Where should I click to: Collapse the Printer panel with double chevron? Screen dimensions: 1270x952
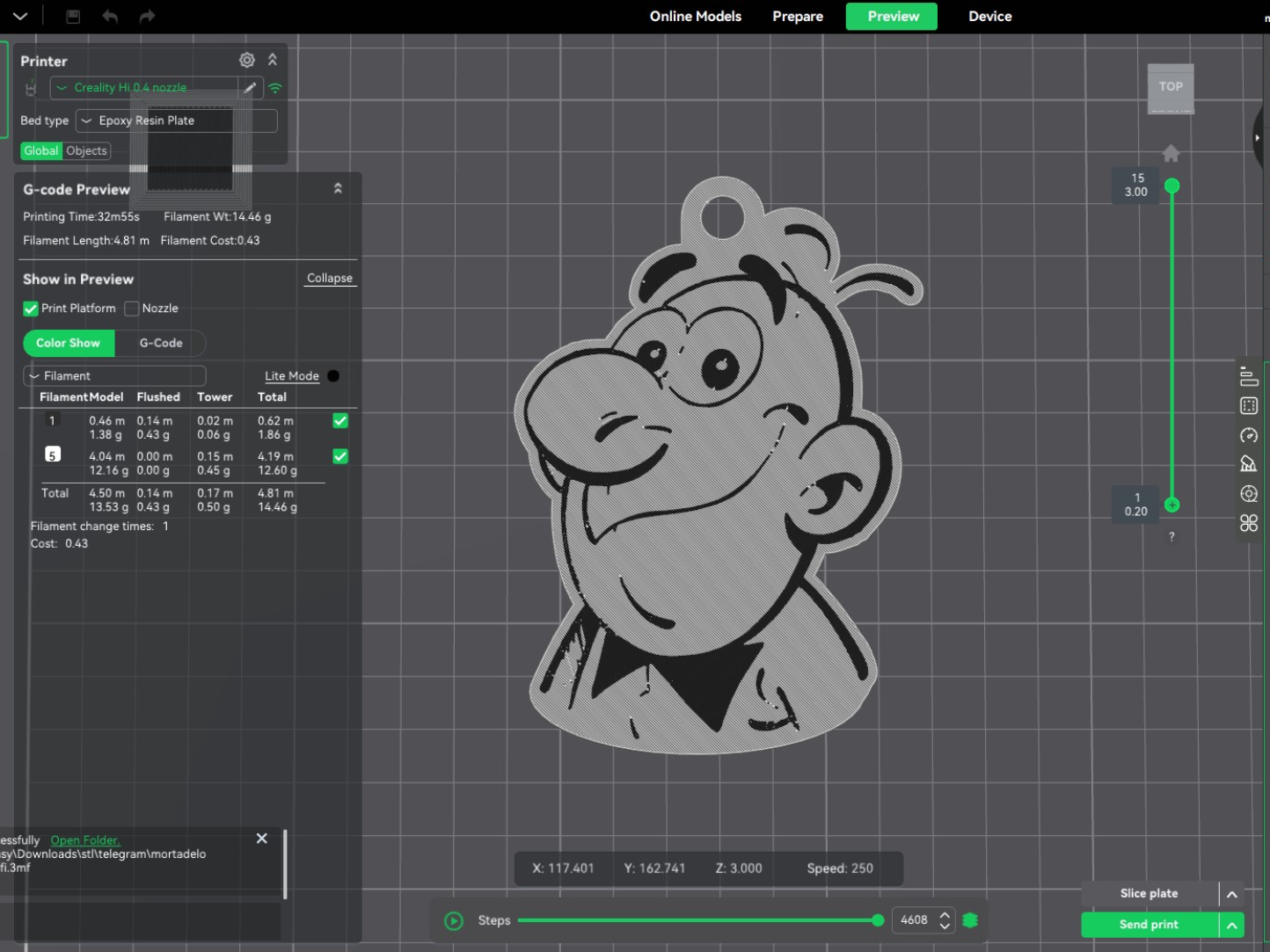(x=273, y=60)
